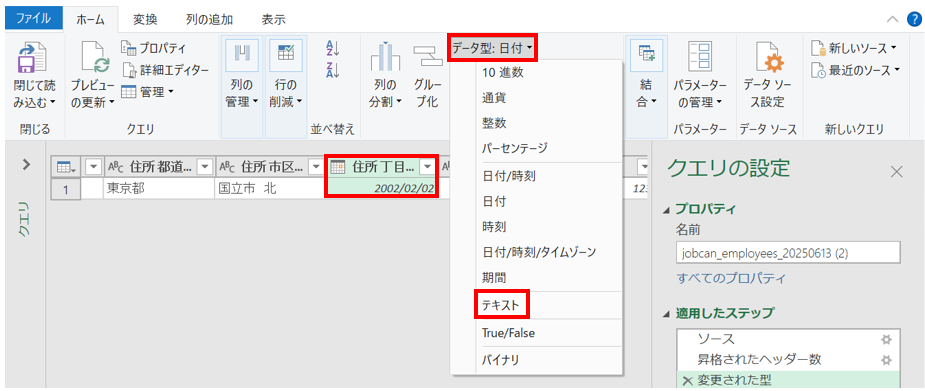Select the 東京都 cell
Viewport: 925px width, 391px height.
159,188
